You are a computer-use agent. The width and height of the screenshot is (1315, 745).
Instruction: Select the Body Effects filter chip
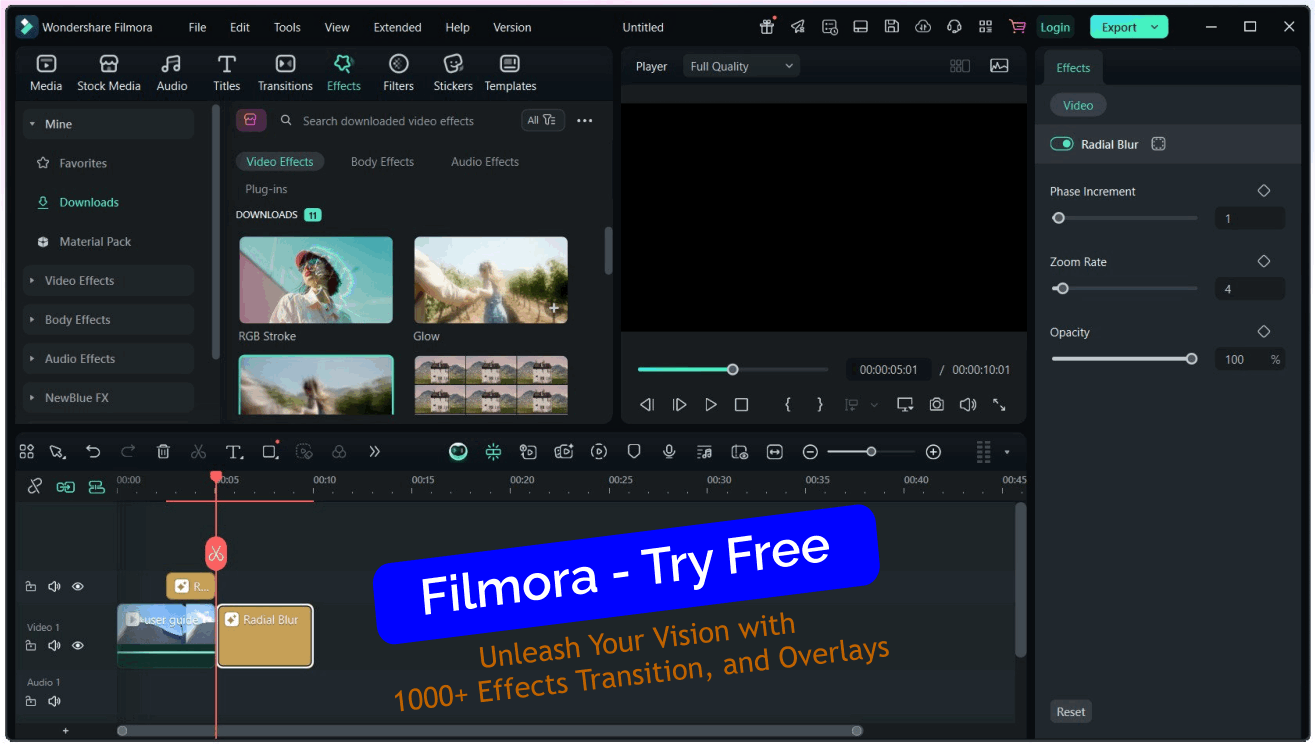382,161
